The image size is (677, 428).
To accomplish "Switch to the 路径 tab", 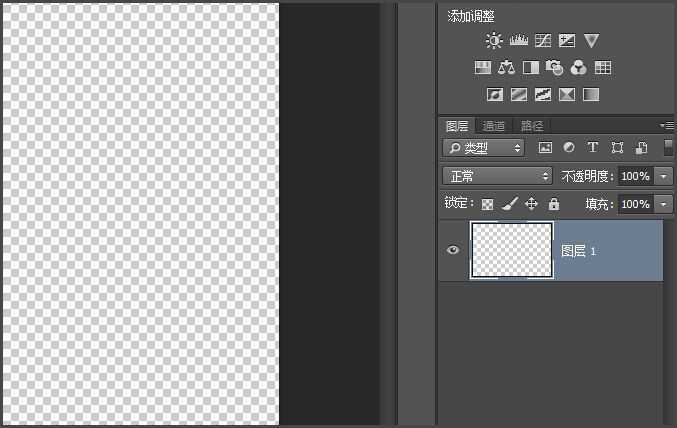I will [x=532, y=126].
